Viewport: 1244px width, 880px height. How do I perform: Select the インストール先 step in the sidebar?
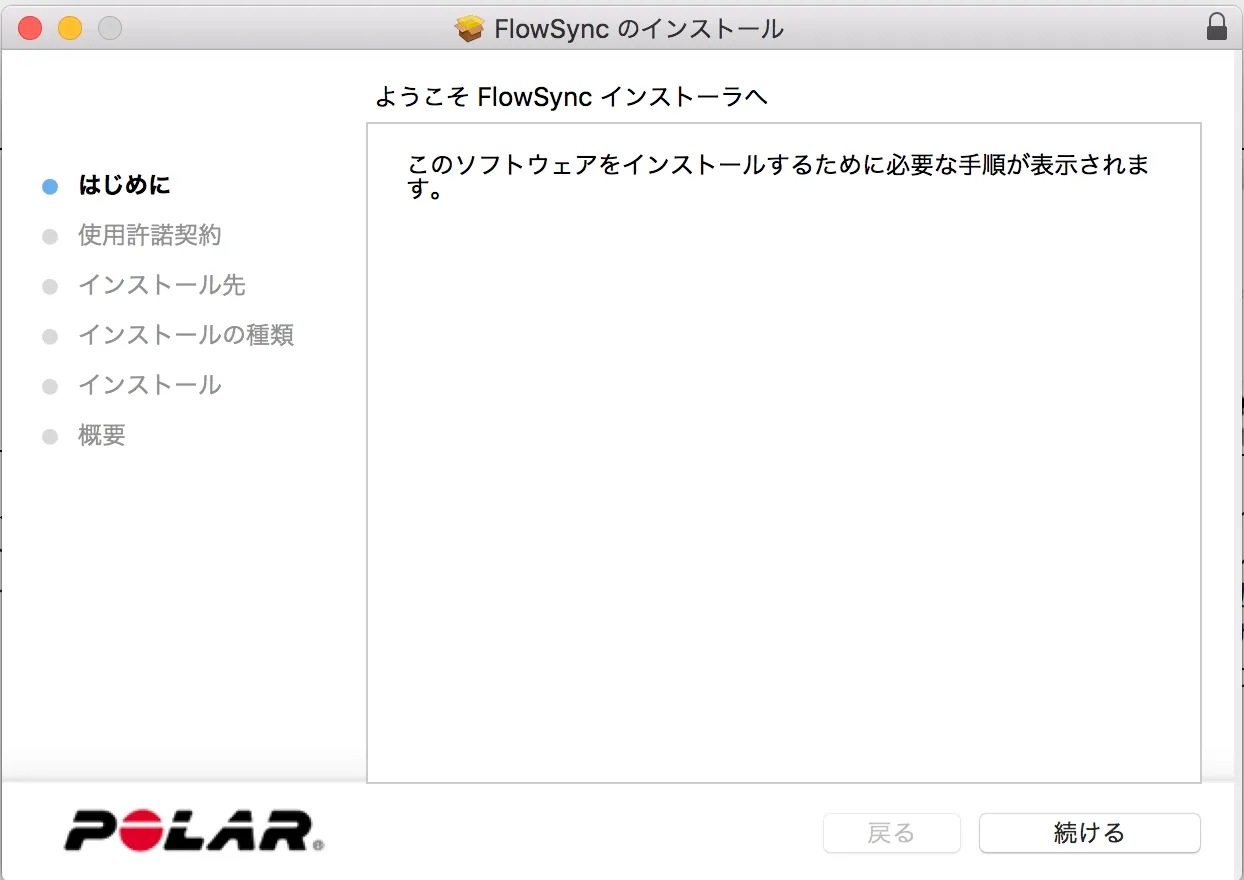coord(161,285)
